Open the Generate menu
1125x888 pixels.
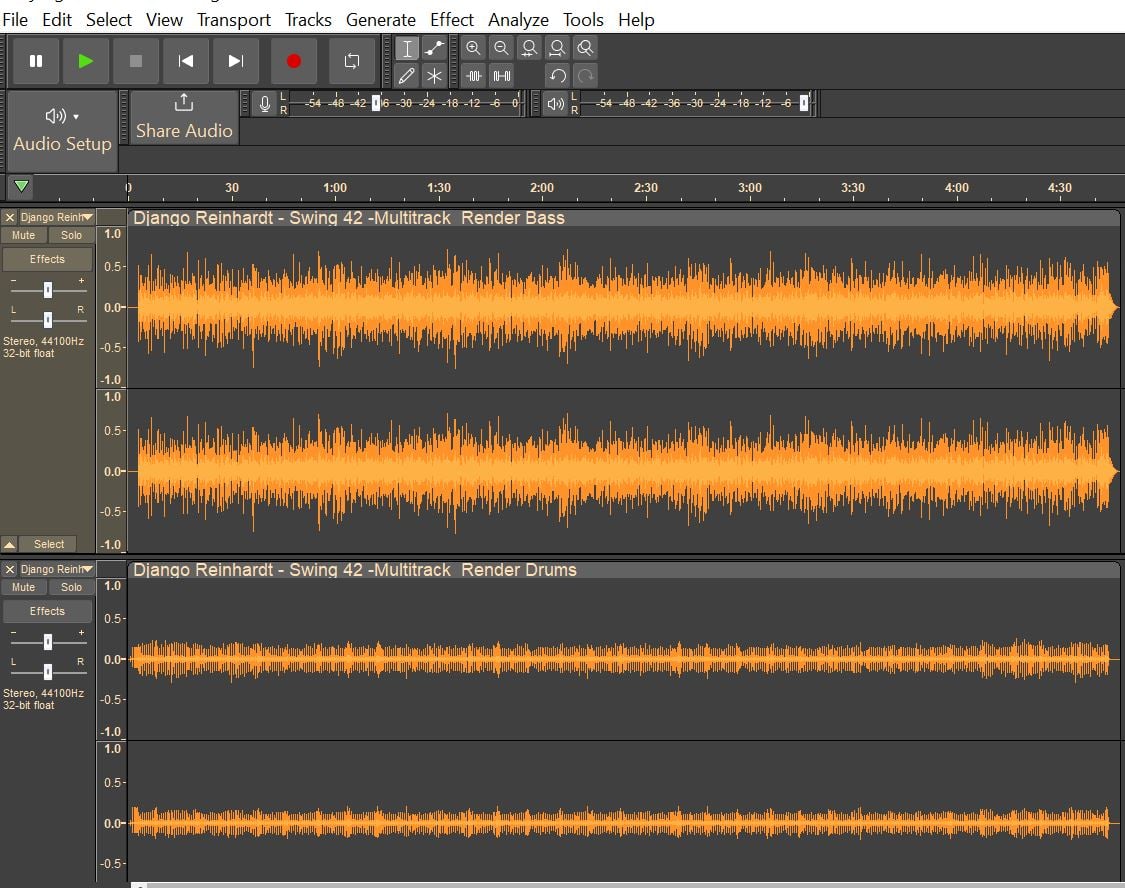(381, 19)
